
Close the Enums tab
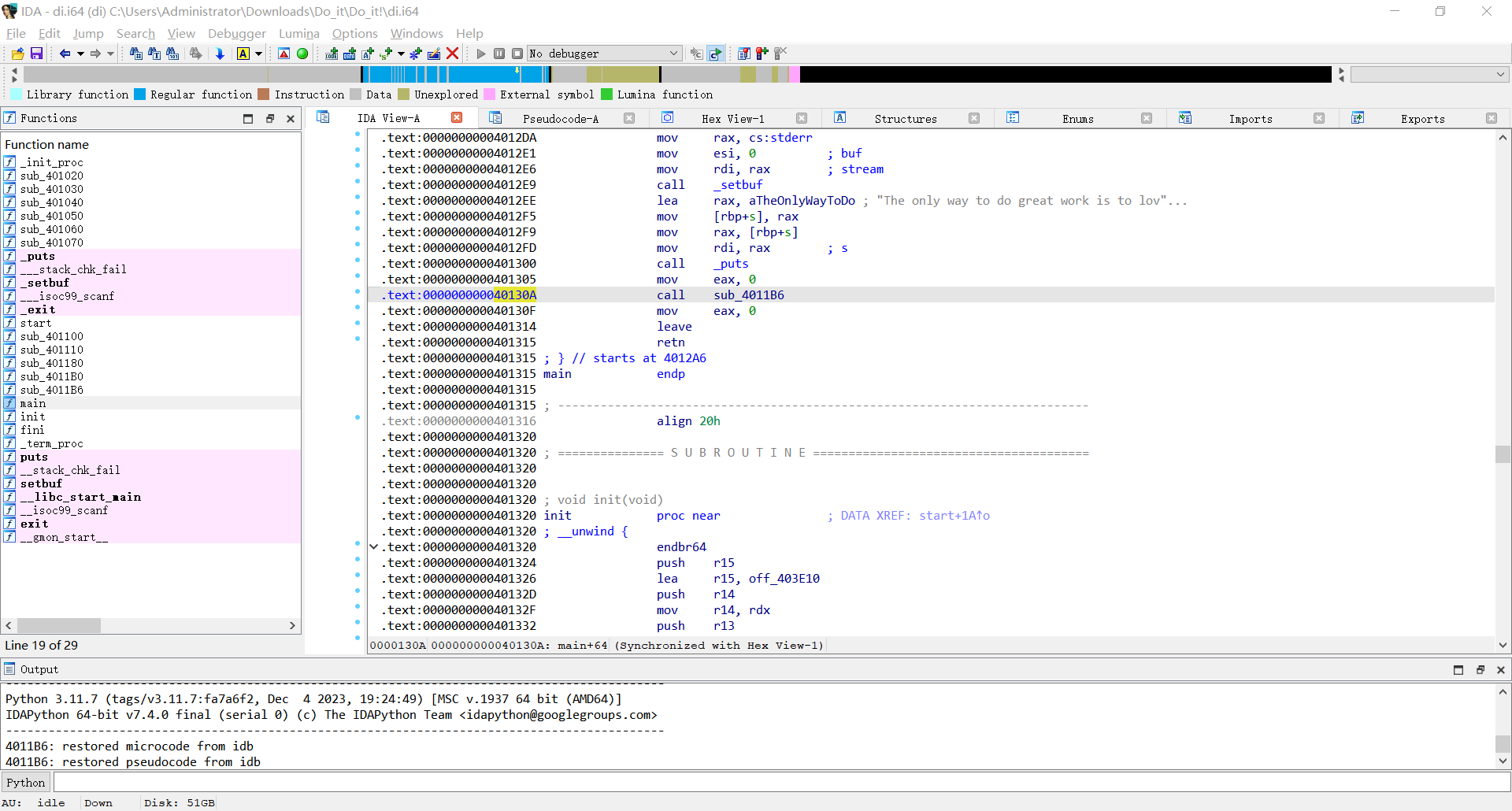coord(1147,118)
